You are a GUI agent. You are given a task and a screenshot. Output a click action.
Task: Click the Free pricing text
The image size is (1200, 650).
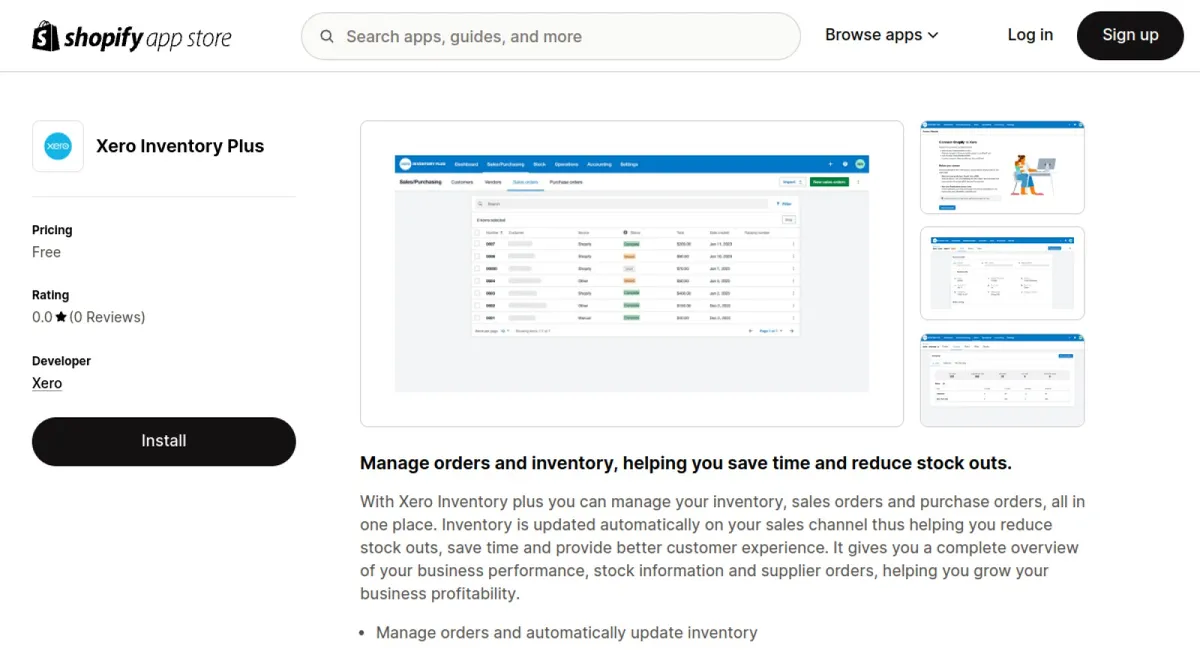point(46,252)
